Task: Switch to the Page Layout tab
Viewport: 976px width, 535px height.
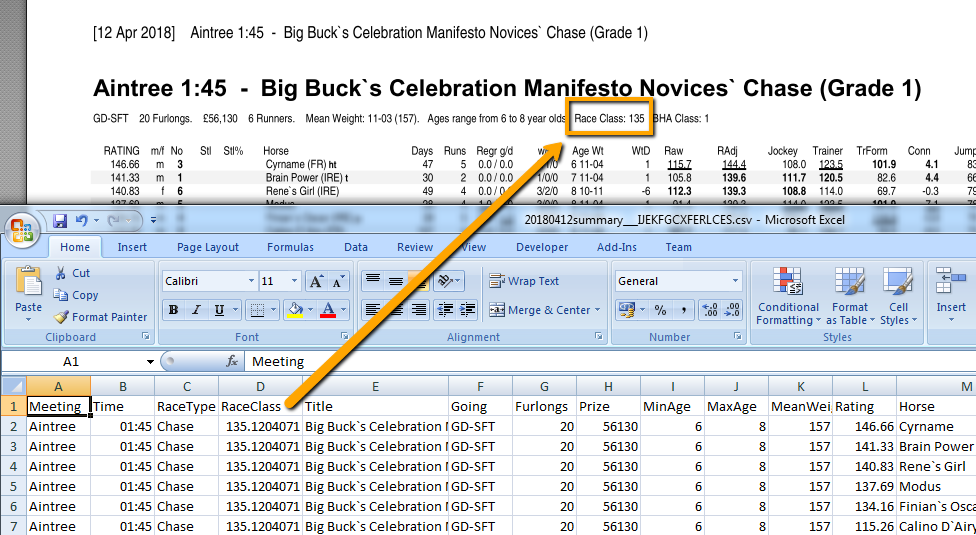Action: 208,247
